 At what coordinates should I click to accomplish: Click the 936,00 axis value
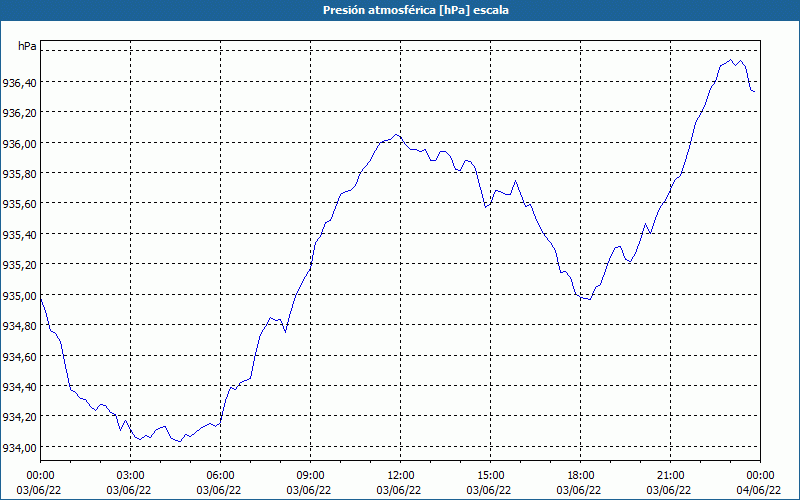pyautogui.click(x=19, y=143)
